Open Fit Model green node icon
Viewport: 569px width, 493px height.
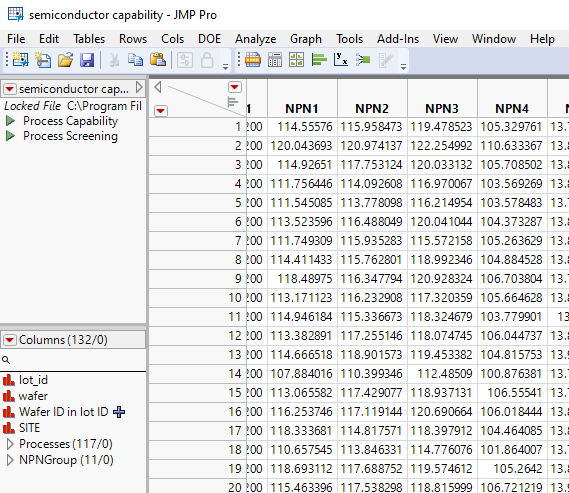pos(363,60)
